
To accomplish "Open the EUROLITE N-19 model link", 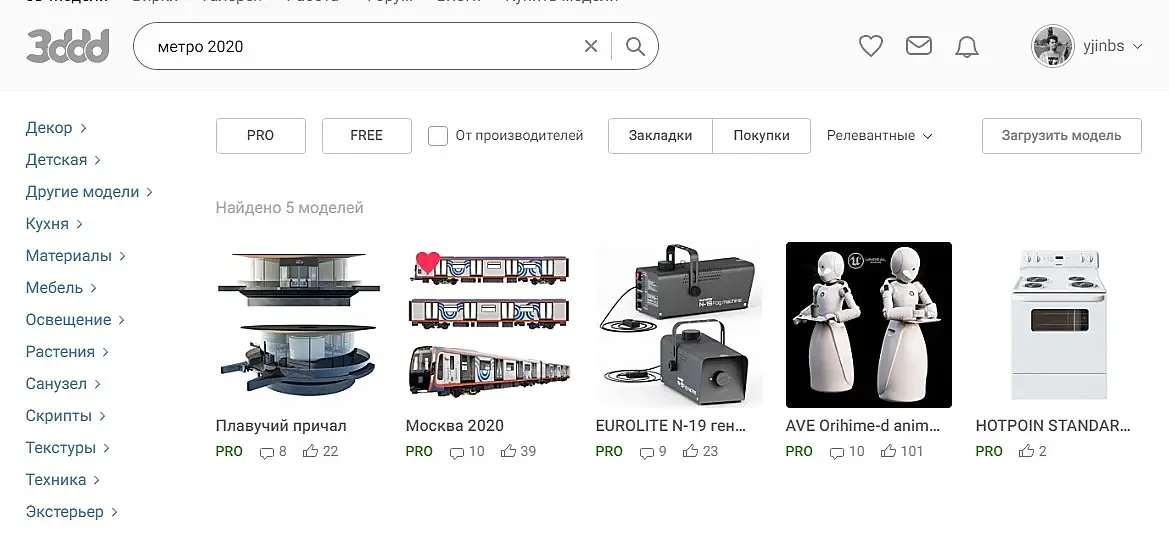I will pyautogui.click(x=671, y=426).
